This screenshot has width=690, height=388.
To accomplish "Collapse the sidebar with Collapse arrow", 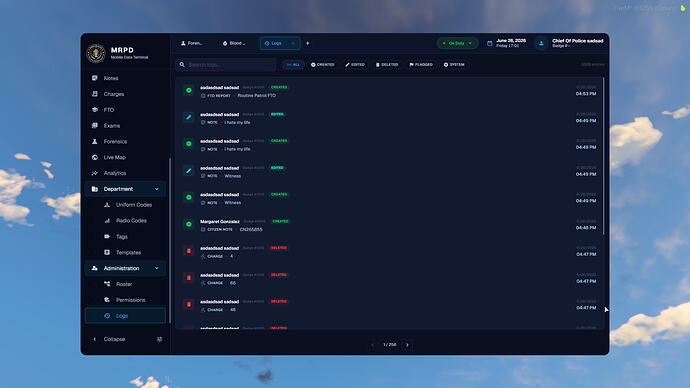I will click(95, 339).
